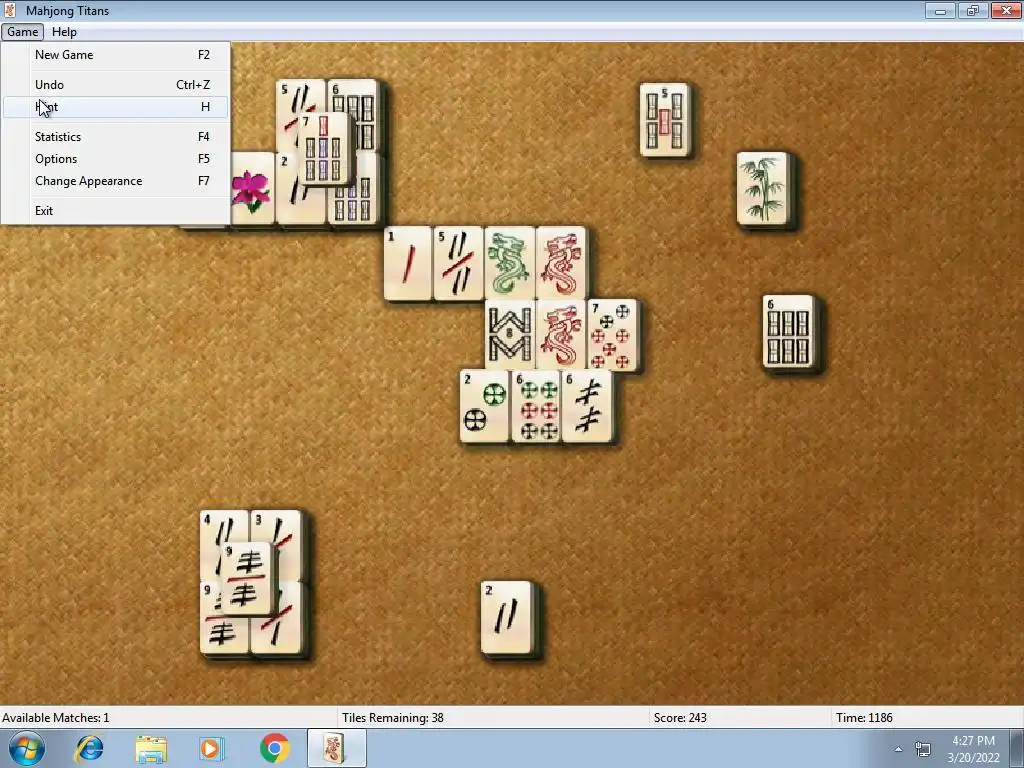The width and height of the screenshot is (1024, 768).
Task: Click Mahjong Titans taskbar button
Action: [x=337, y=748]
